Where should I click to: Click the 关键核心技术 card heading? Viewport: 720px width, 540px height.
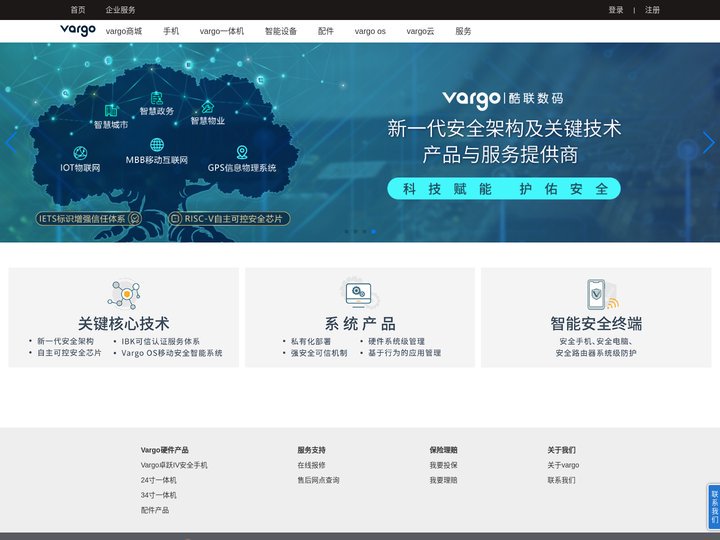124,323
